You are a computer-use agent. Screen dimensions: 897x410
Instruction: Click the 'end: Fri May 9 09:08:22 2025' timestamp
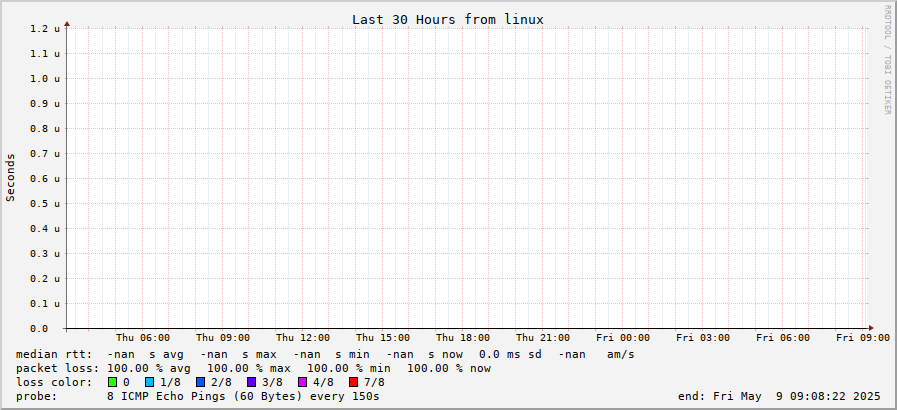[x=779, y=396]
